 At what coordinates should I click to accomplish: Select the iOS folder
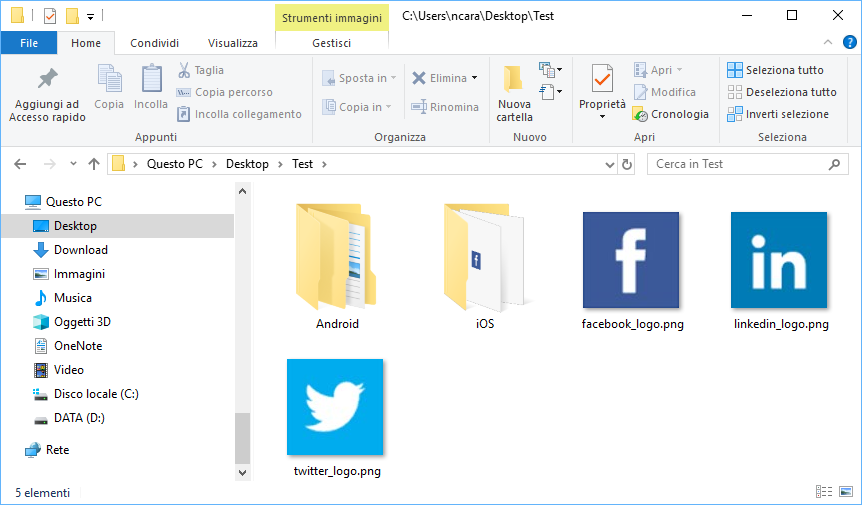485,267
